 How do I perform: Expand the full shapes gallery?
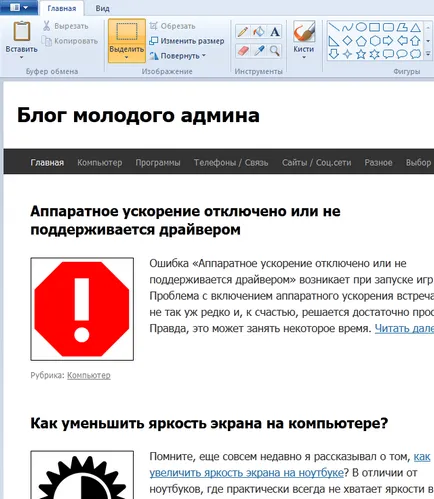coord(428,54)
